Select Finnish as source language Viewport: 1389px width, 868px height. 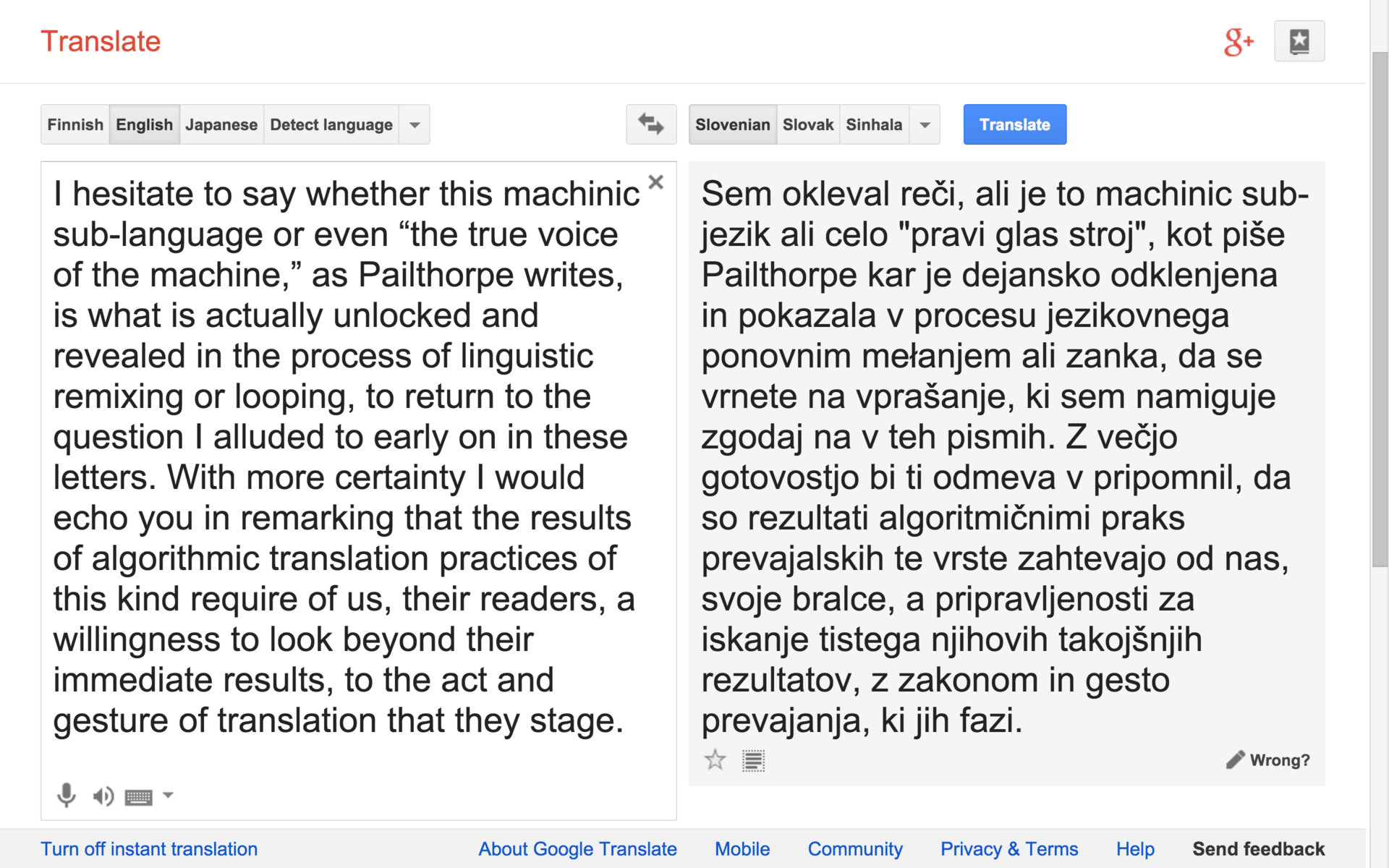(x=75, y=124)
